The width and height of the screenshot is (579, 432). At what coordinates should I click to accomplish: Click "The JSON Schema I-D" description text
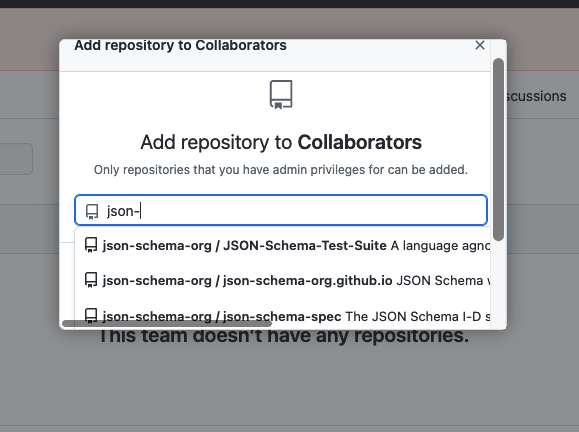click(413, 316)
